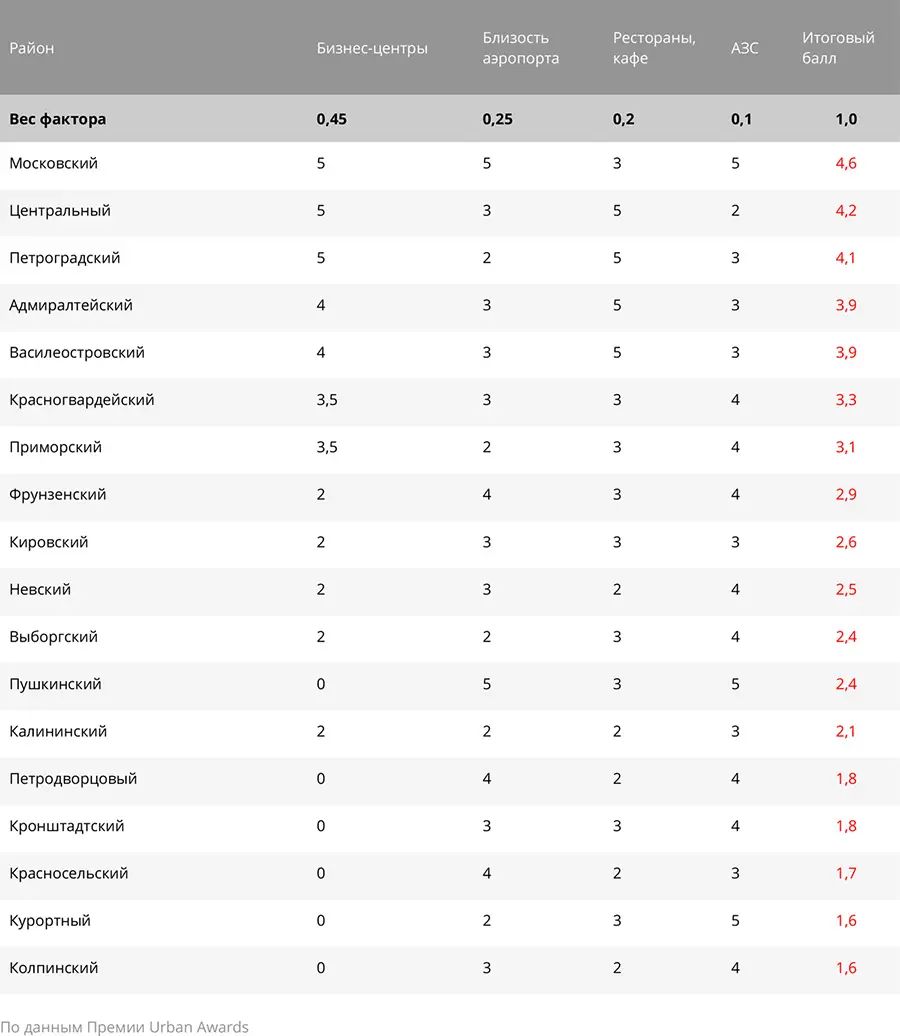The image size is (900, 1036).
Task: Click the "По данным Премии Urban Awards" caption
Action: (x=124, y=1026)
